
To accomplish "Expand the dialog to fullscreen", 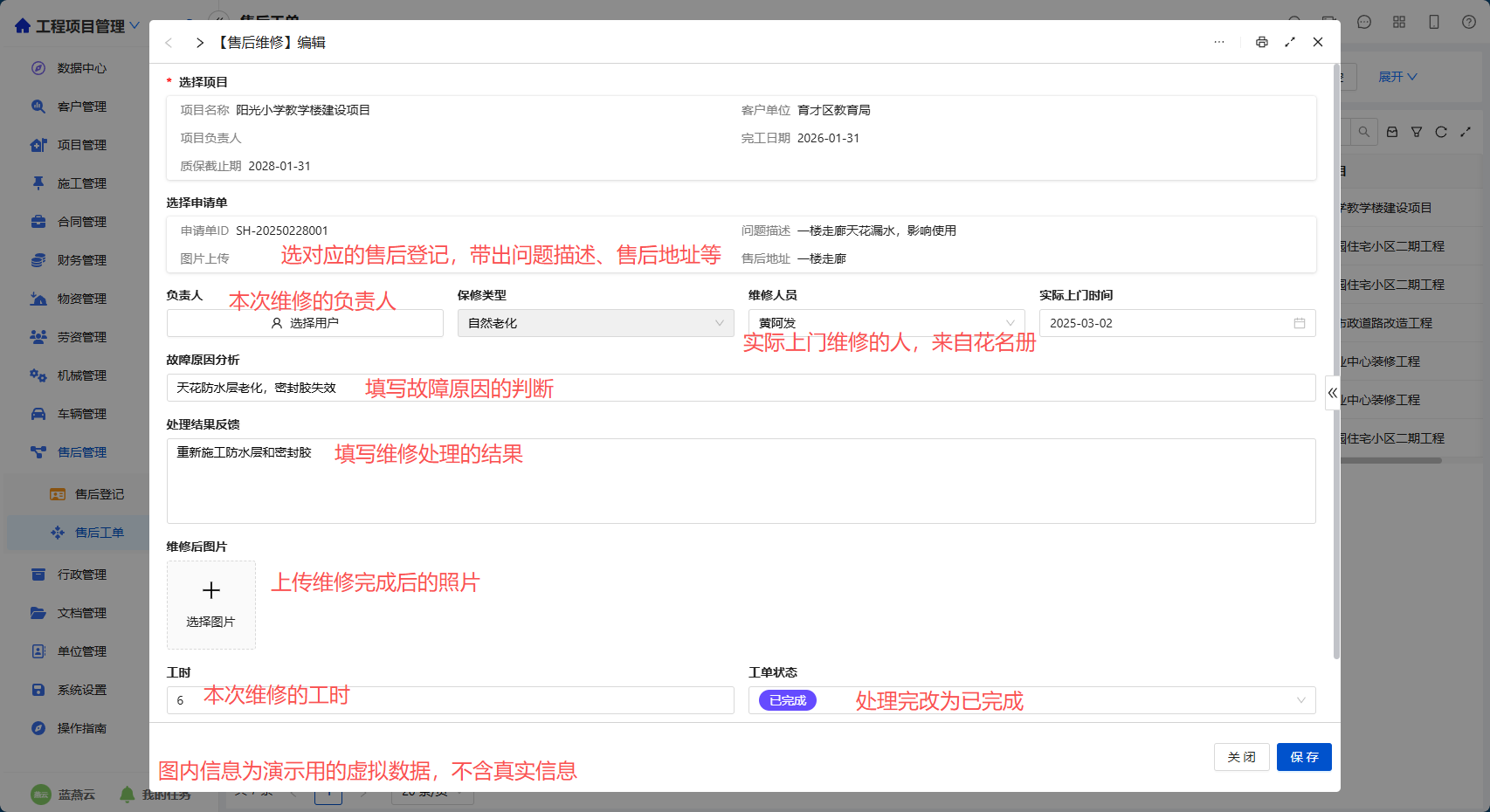I will click(1290, 42).
